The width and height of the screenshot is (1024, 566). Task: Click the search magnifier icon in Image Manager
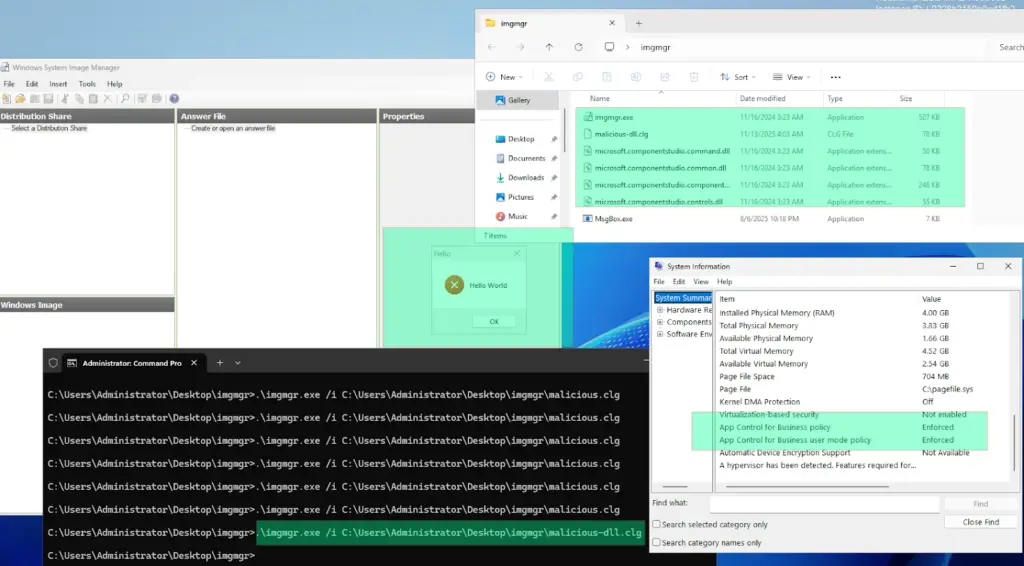pyautogui.click(x=125, y=99)
